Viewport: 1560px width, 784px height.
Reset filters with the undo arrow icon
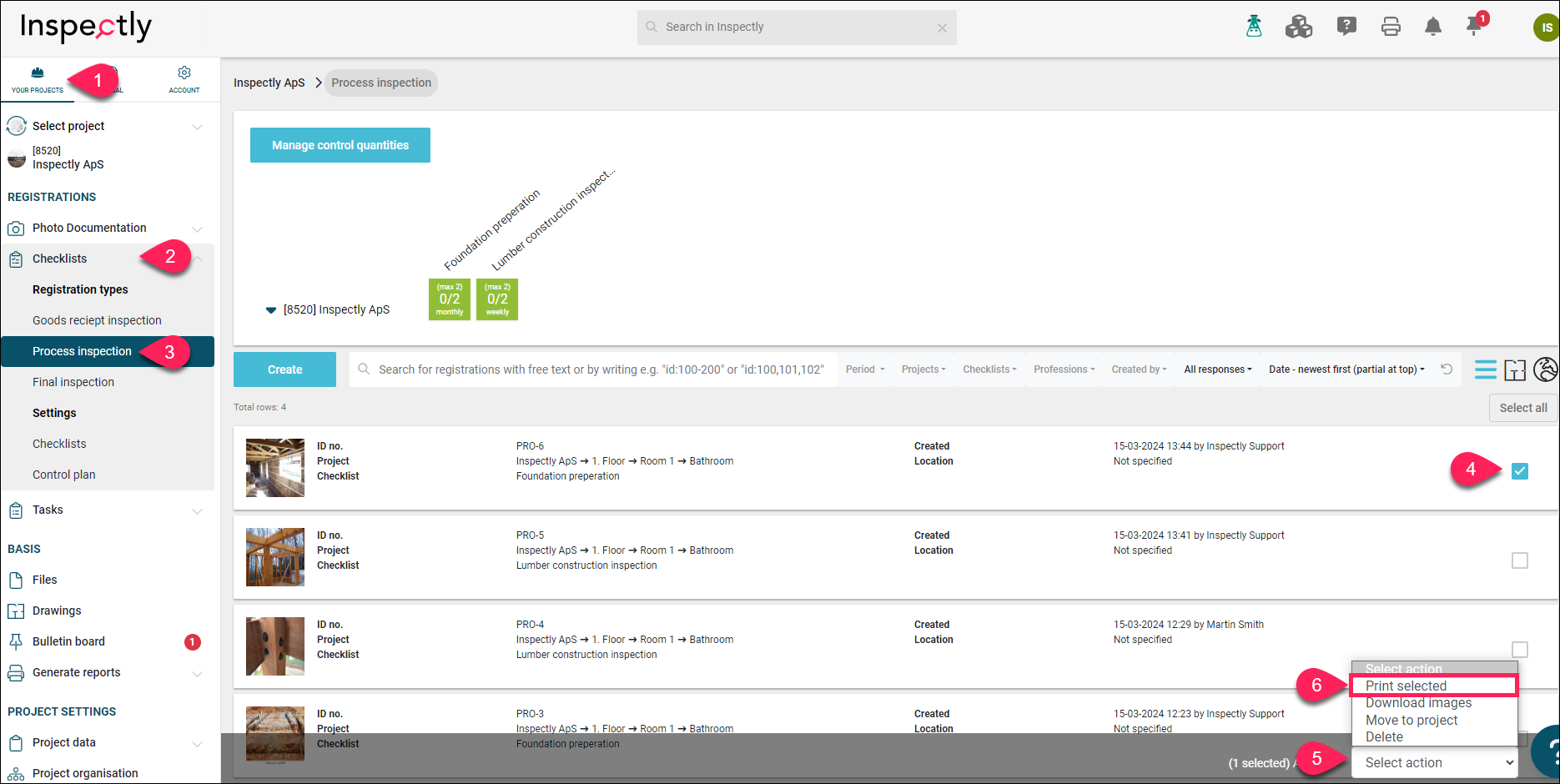click(1447, 369)
